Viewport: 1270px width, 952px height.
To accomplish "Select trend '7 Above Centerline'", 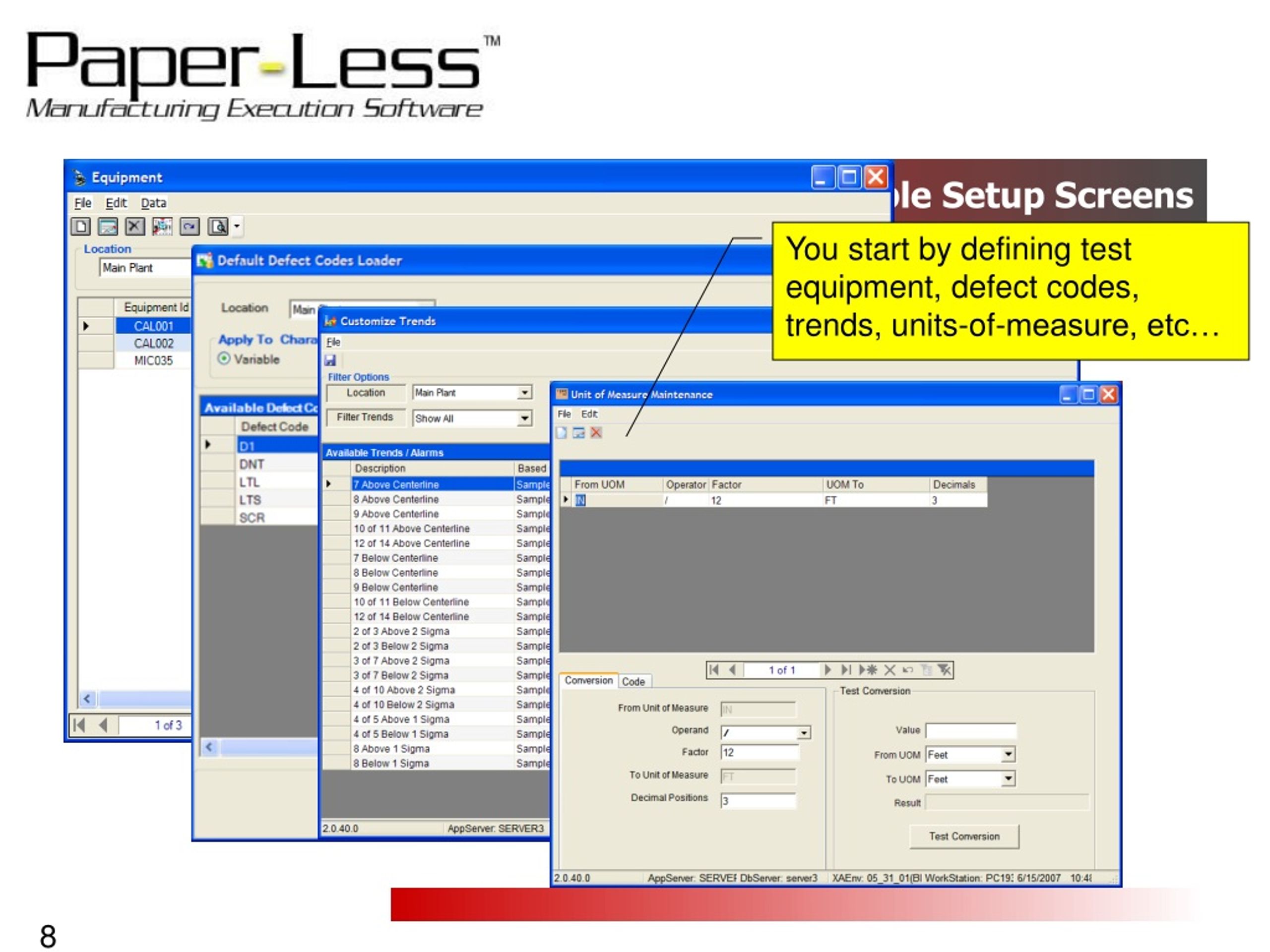I will pyautogui.click(x=433, y=484).
